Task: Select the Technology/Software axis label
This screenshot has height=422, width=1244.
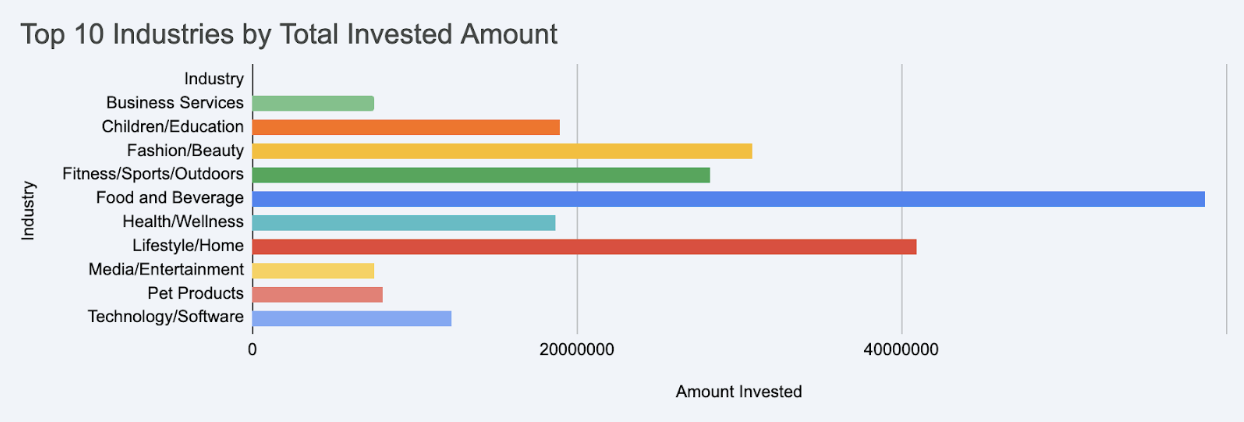Action: (x=165, y=317)
